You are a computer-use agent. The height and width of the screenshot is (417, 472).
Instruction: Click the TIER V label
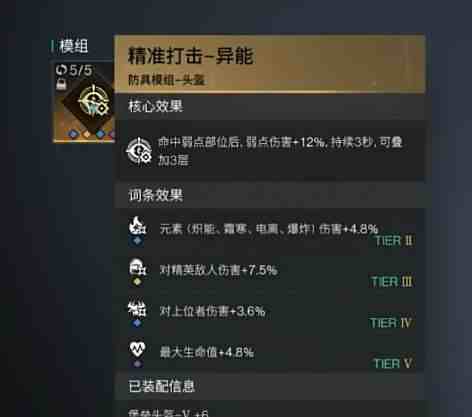tap(393, 364)
